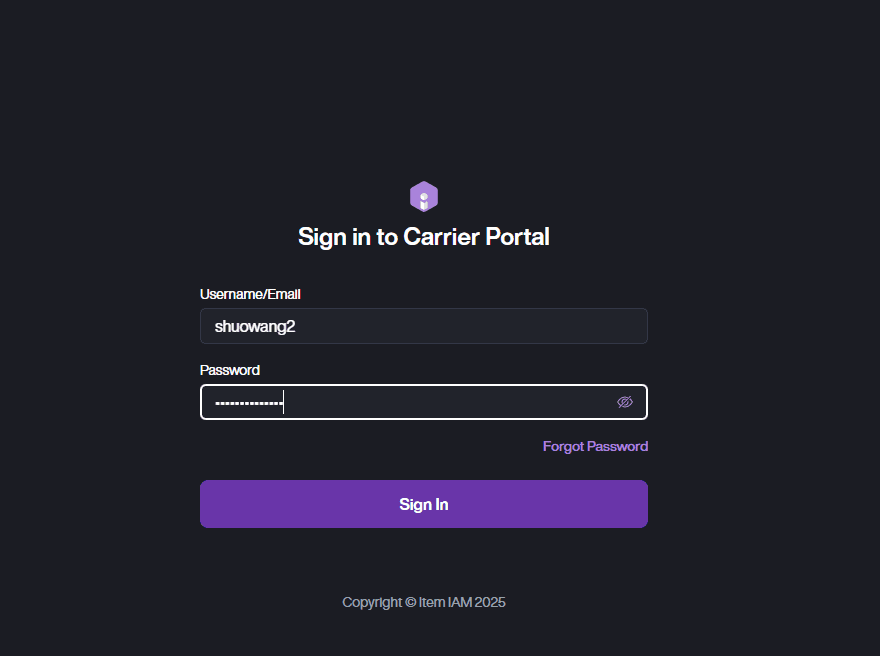Click the masked password dots
This screenshot has width=880, height=656.
click(249, 403)
